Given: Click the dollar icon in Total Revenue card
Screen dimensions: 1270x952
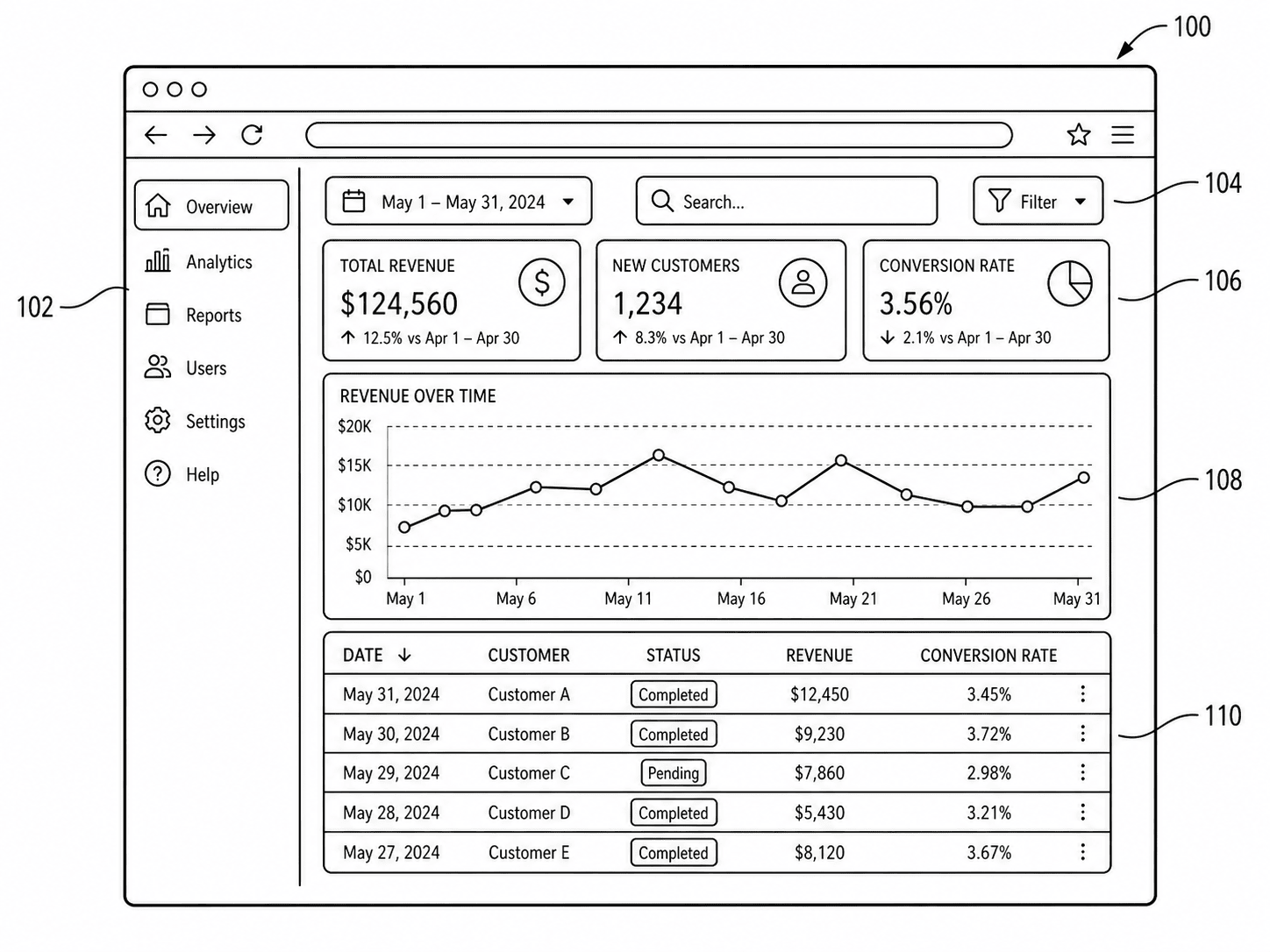Looking at the screenshot, I should pos(541,282).
